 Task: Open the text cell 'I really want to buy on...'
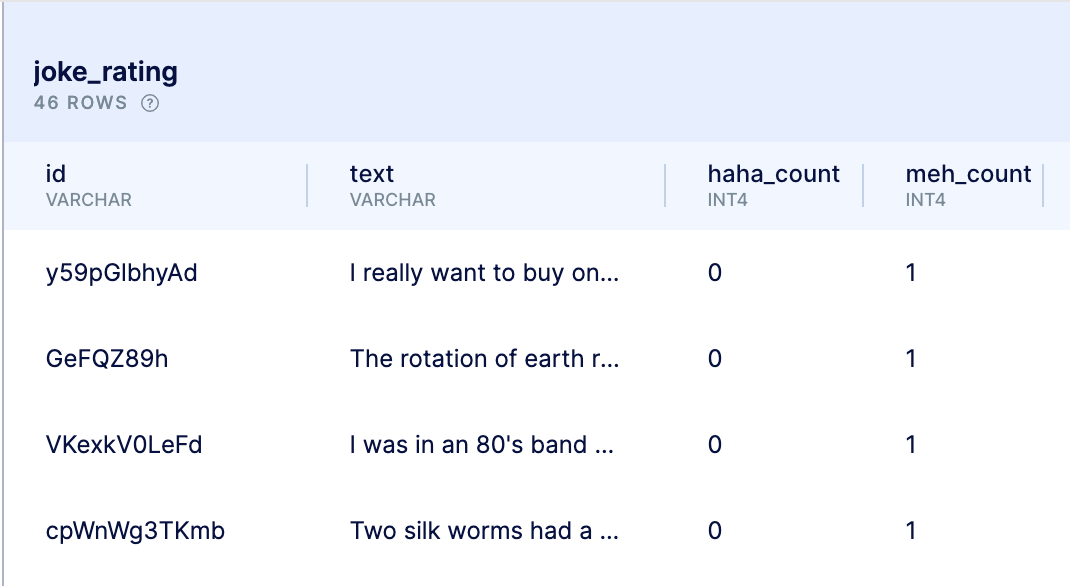click(485, 273)
